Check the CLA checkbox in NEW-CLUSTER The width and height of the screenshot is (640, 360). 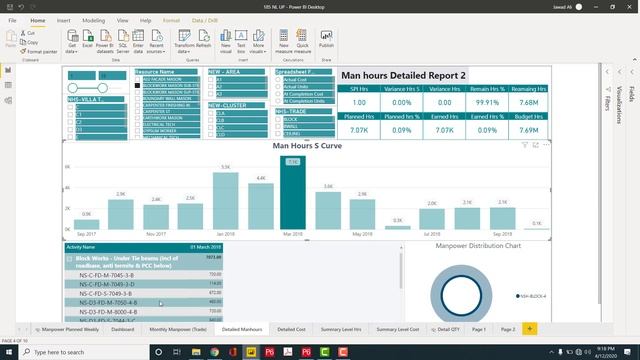point(211,113)
